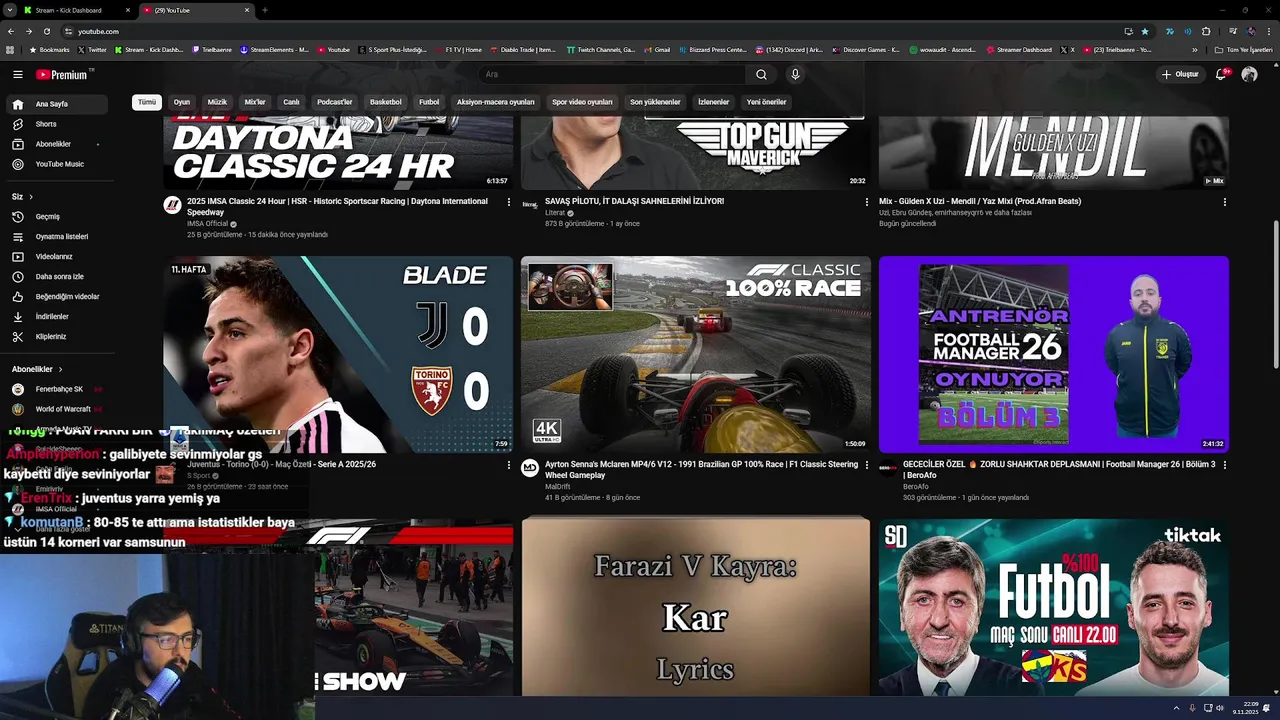Click the YouTube Premium logo
This screenshot has width=1280, height=720.
click(62, 74)
